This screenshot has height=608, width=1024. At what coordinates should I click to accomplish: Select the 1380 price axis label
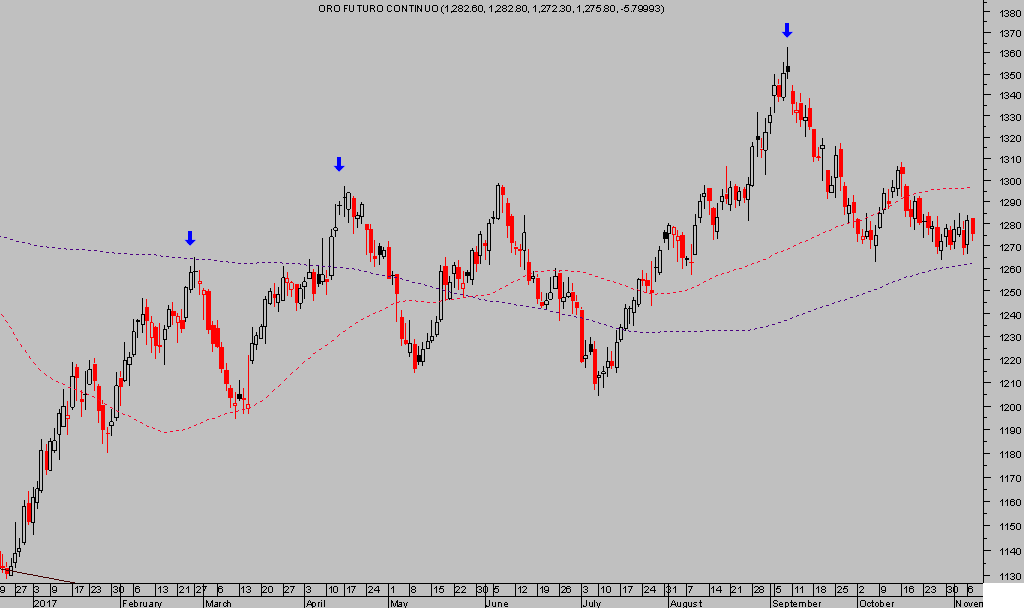coord(1000,15)
